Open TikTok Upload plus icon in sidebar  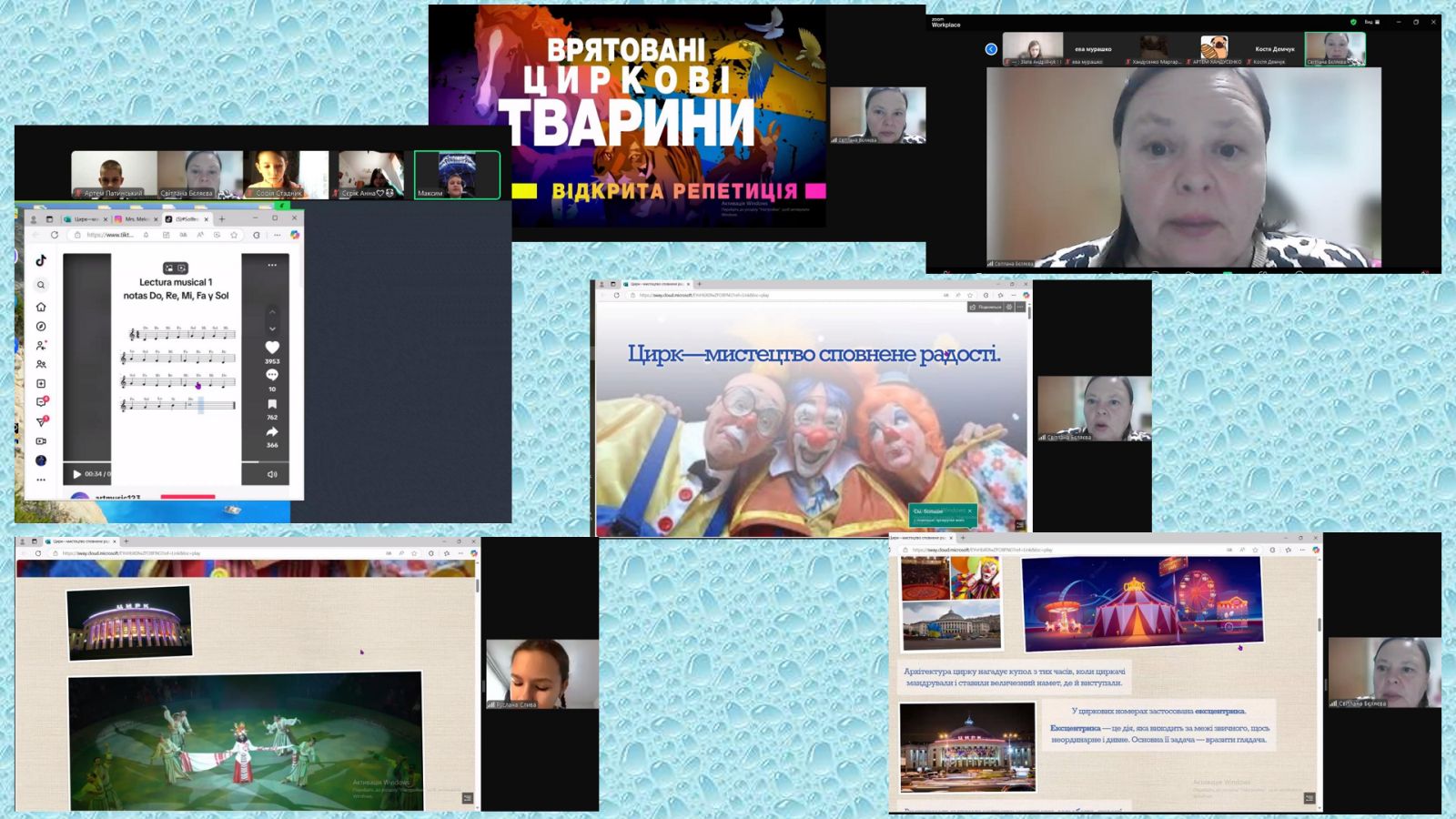(x=41, y=384)
